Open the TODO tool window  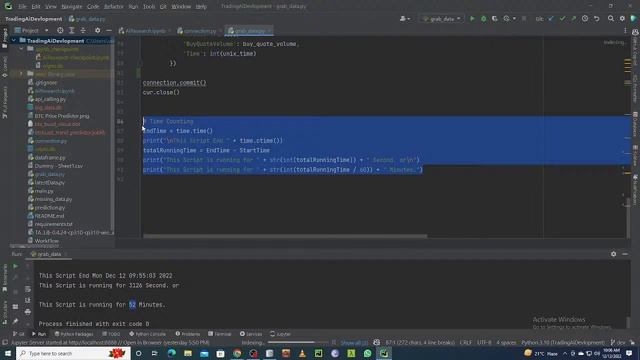[x=111, y=334]
